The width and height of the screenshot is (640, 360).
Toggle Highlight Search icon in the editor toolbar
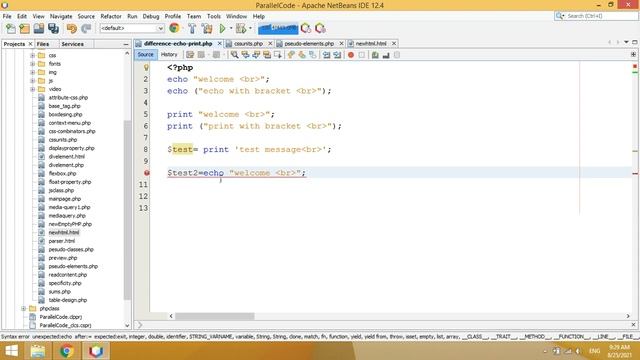[x=267, y=55]
